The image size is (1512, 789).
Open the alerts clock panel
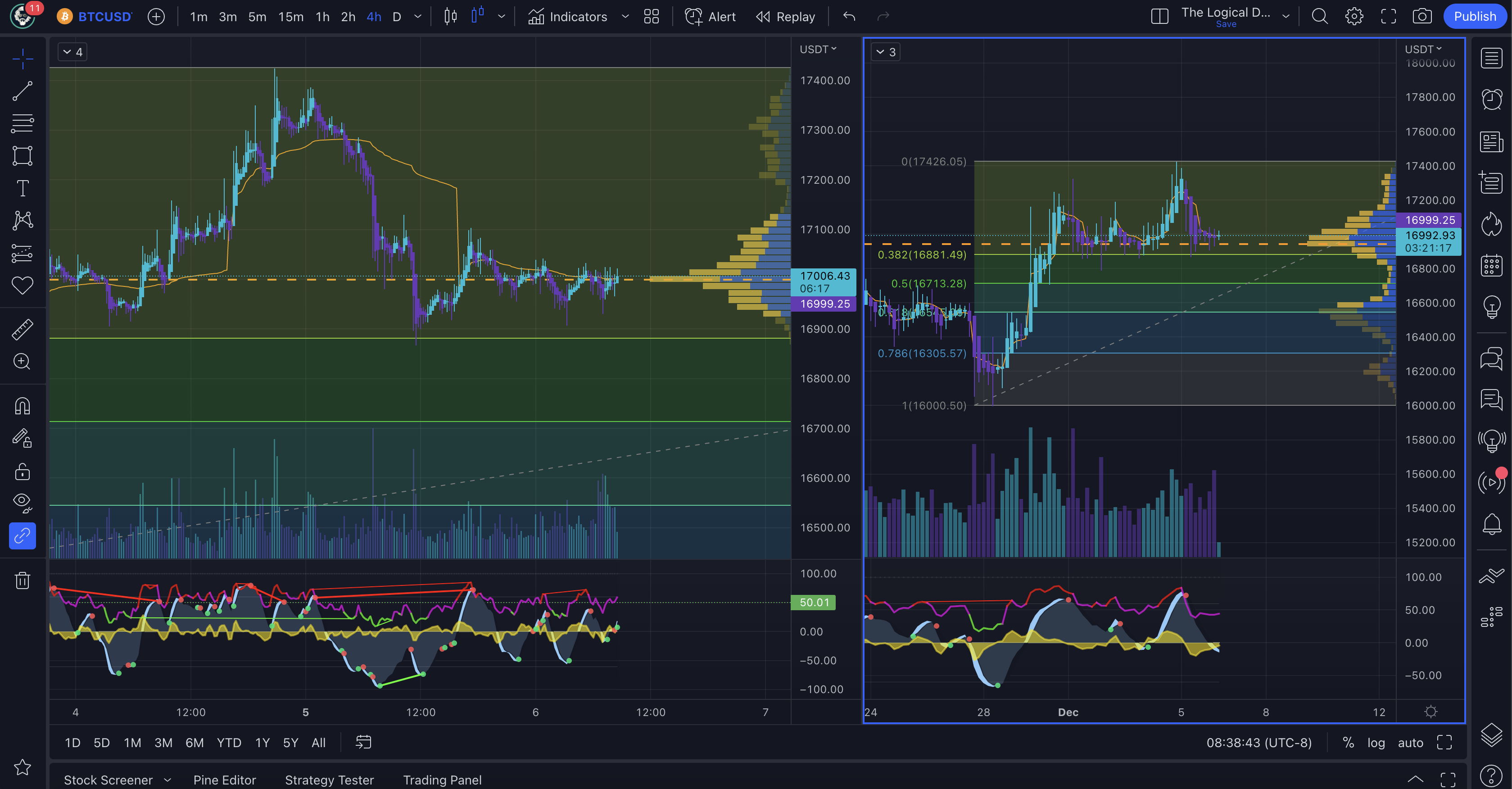click(1491, 99)
